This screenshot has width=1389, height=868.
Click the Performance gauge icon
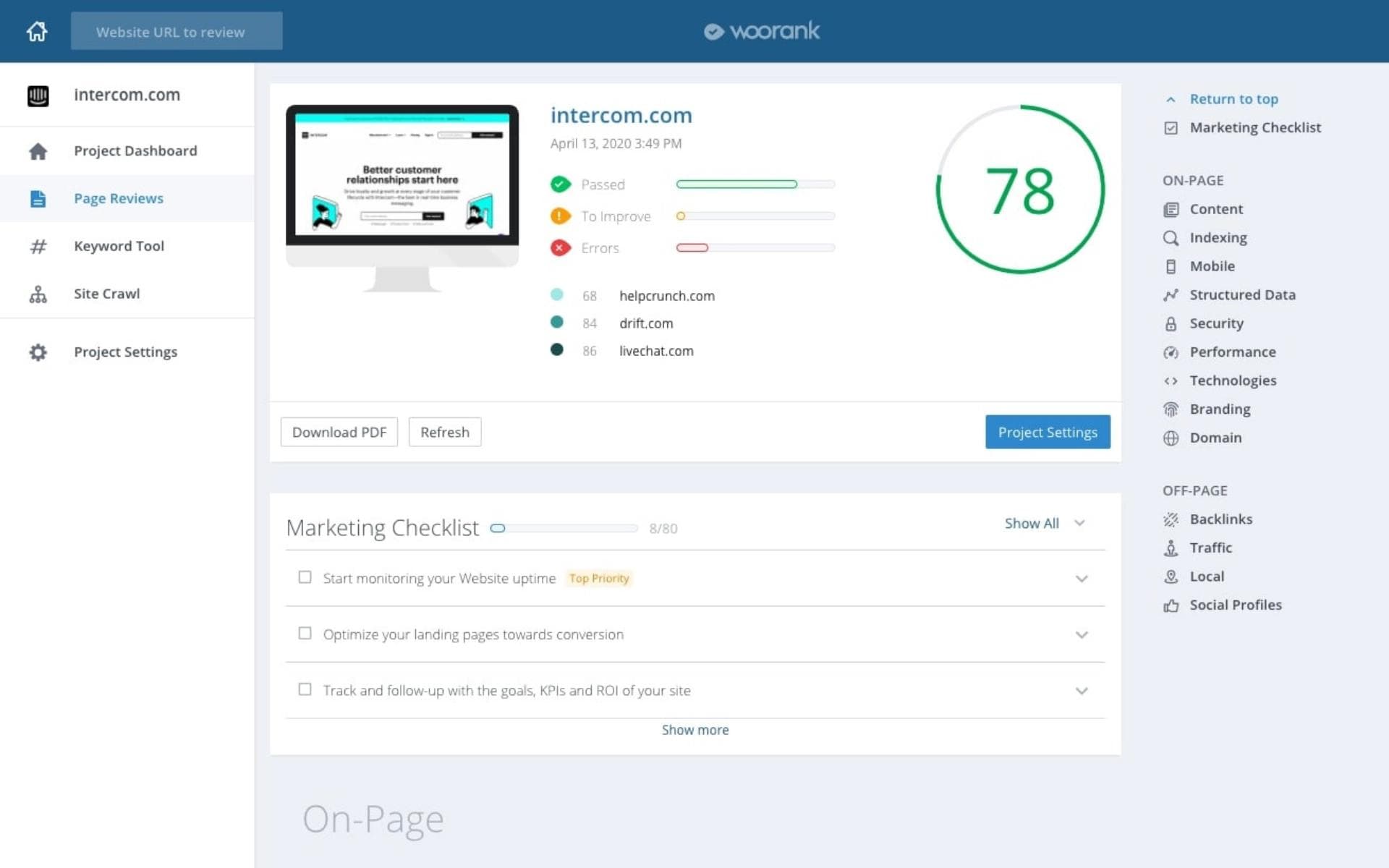1171,352
